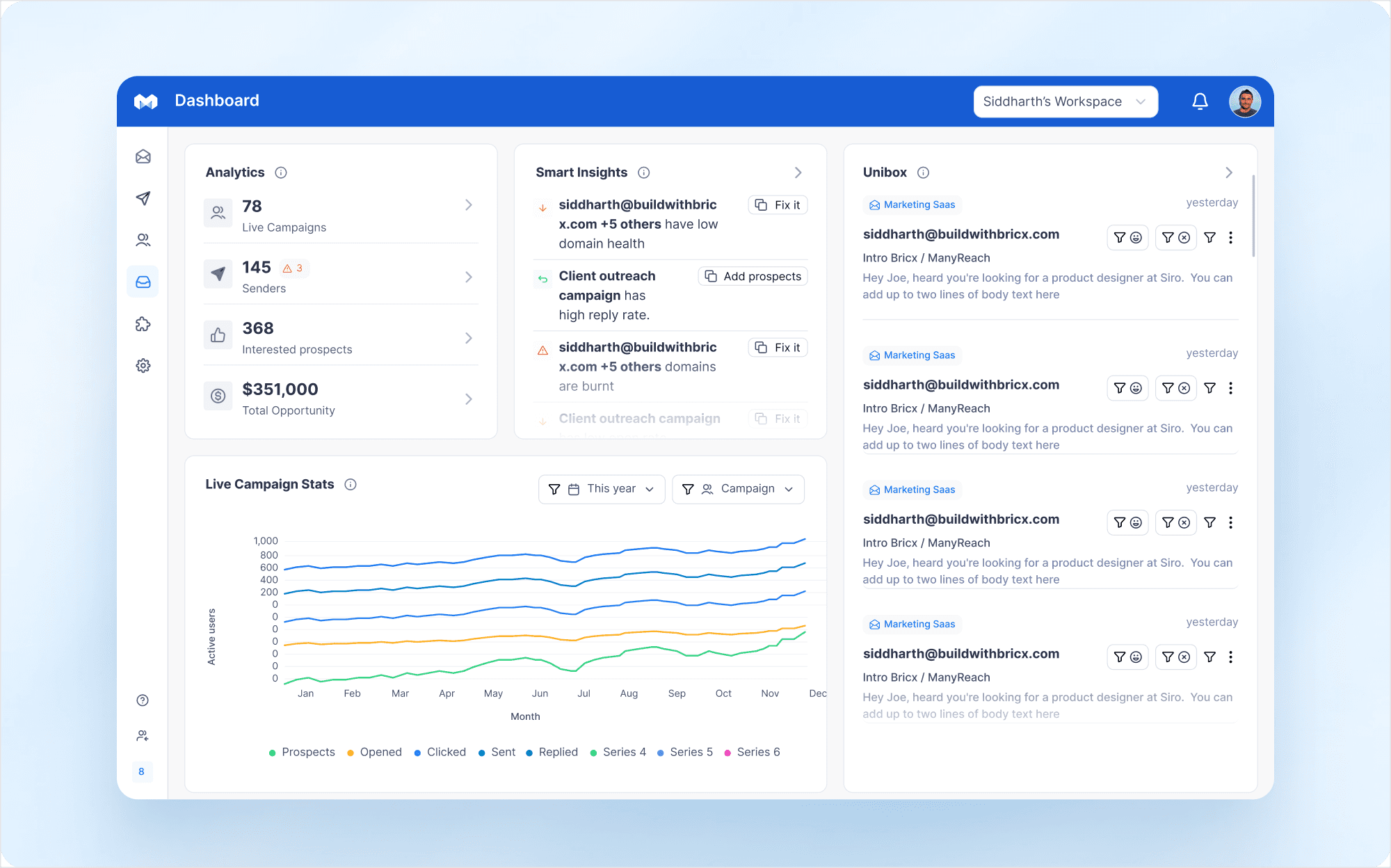Open Siddharth's Workspace dropdown
The width and height of the screenshot is (1391, 868).
pos(1065,102)
